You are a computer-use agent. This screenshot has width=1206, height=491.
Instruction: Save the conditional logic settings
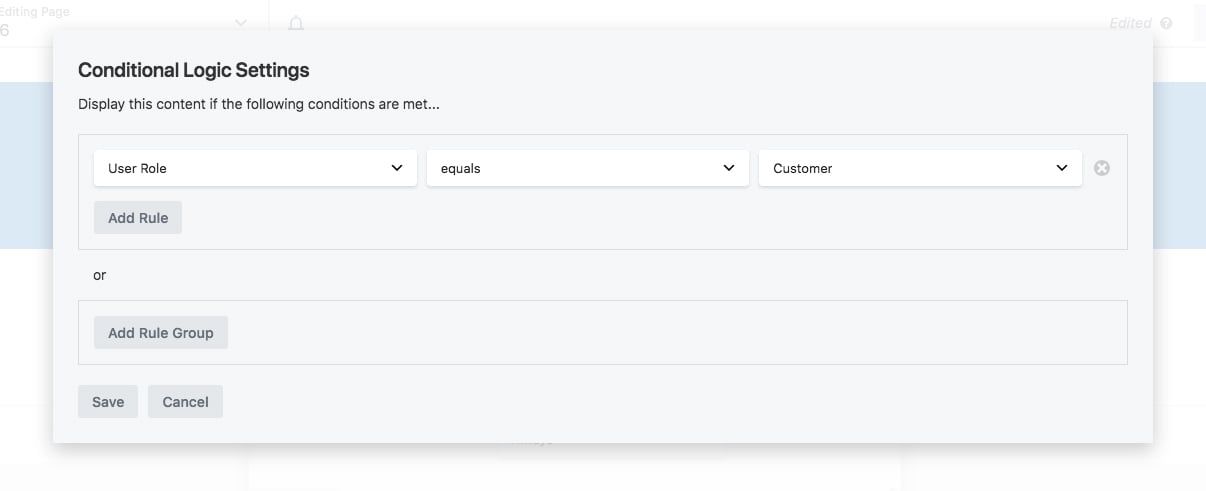pyautogui.click(x=108, y=402)
